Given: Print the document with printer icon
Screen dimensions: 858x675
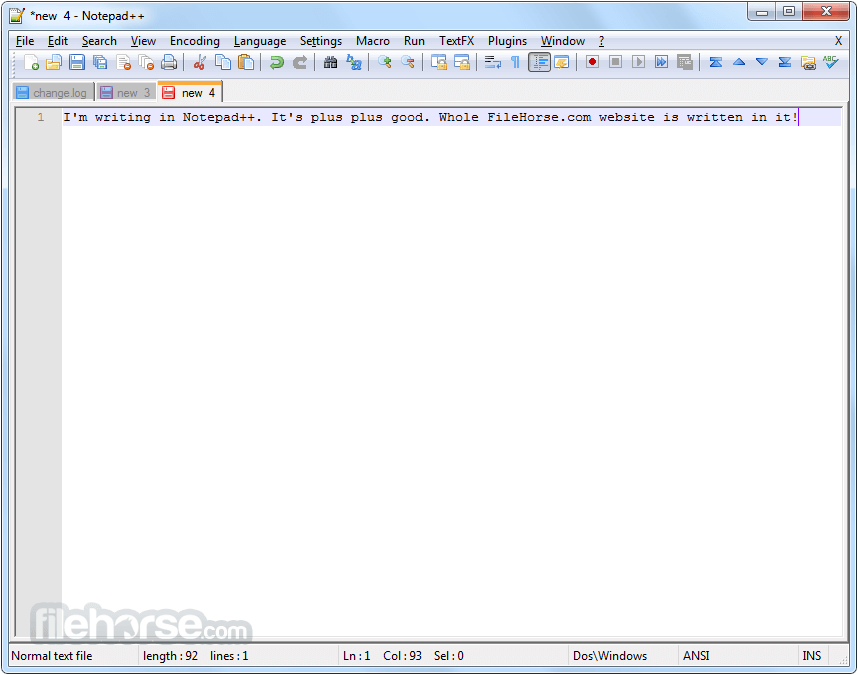Looking at the screenshot, I should (169, 62).
